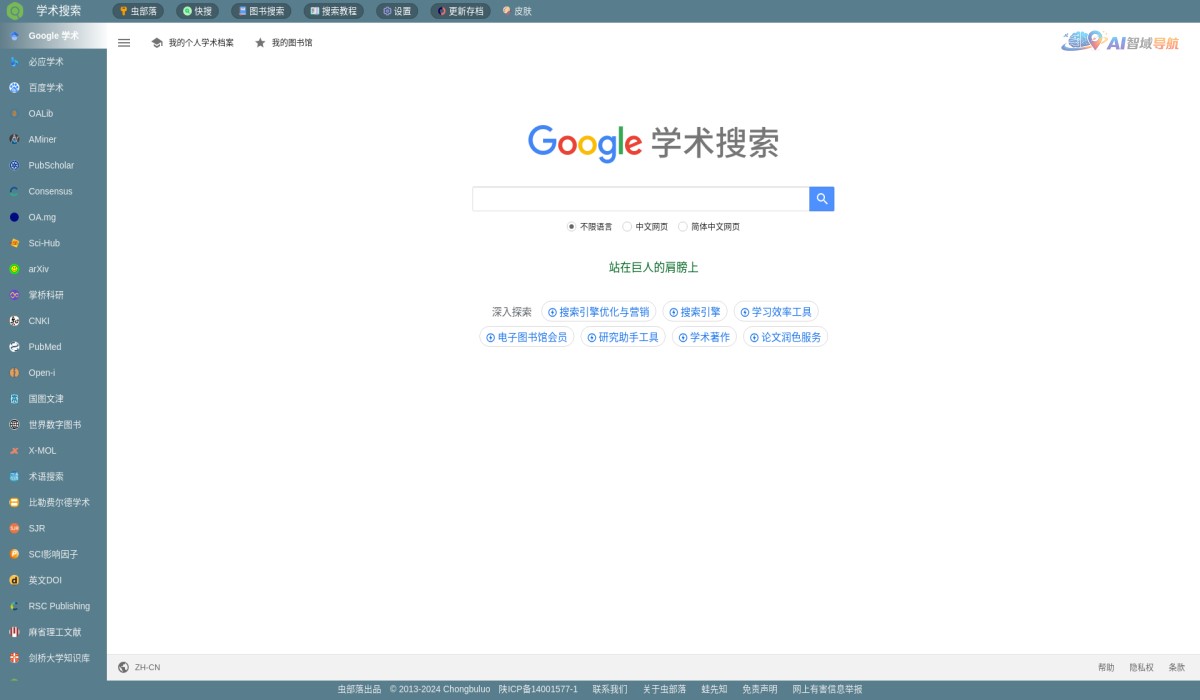The height and width of the screenshot is (700, 1200).
Task: Choose the 中文网页 filter
Action: pyautogui.click(x=626, y=226)
